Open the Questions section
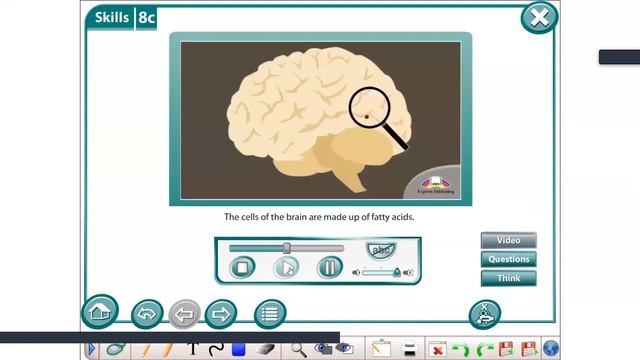Image resolution: width=640 pixels, height=360 pixels. pos(509,259)
